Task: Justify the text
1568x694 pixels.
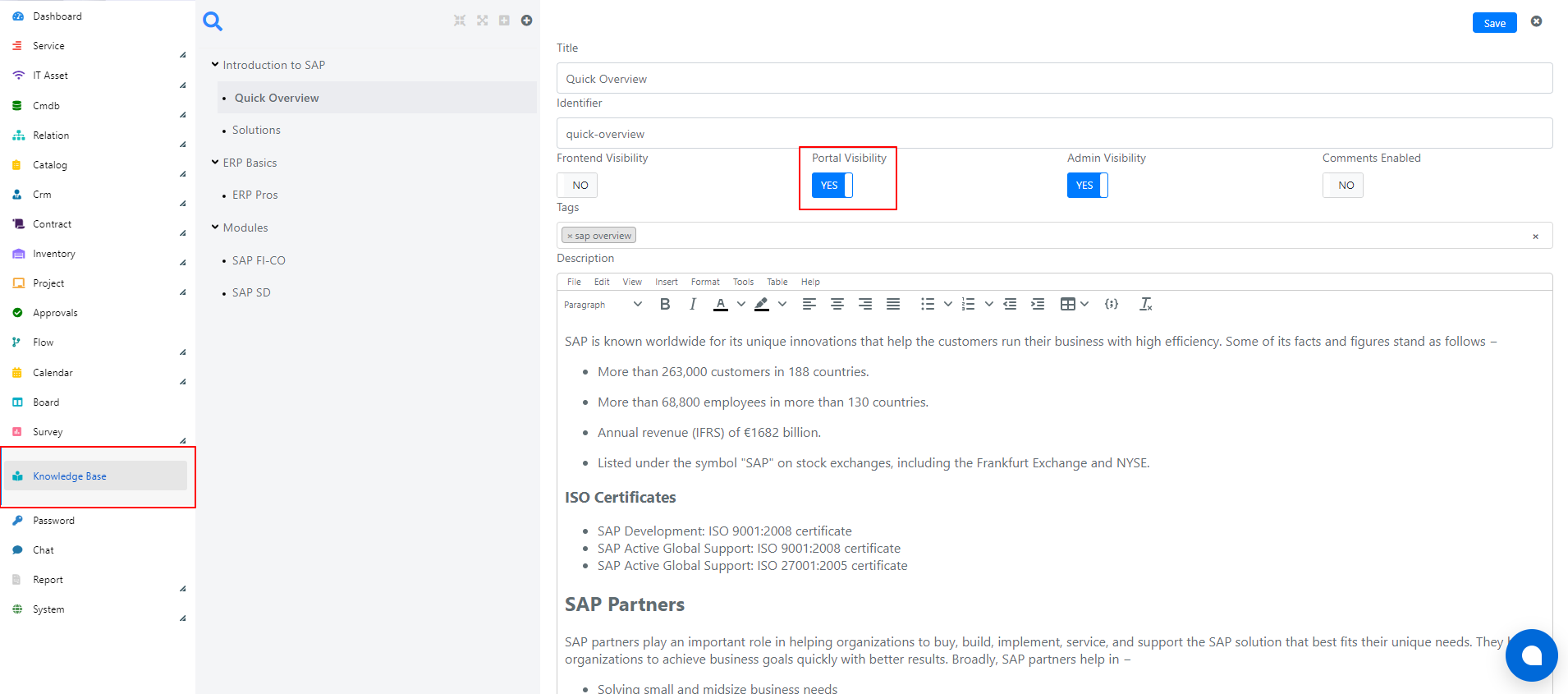Action: (893, 304)
